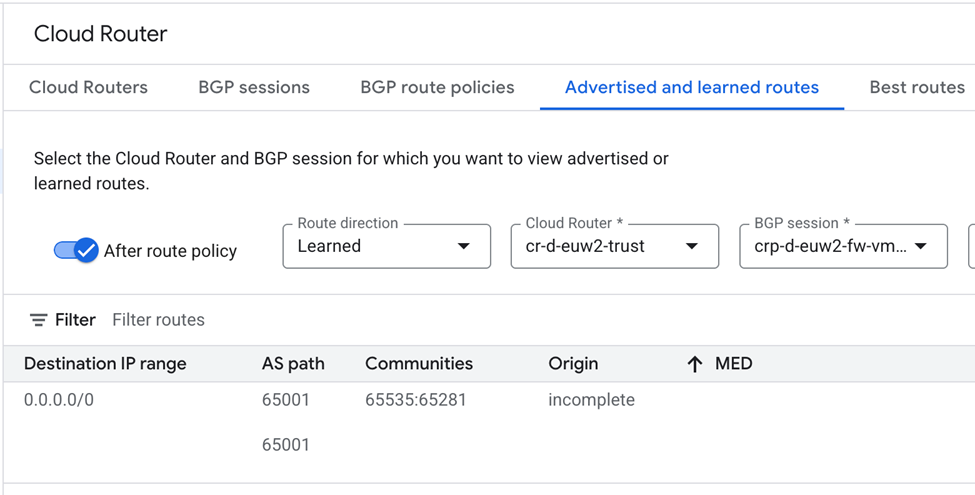Click the Filter list icon
Viewport: 975px width, 495px height.
tap(38, 320)
